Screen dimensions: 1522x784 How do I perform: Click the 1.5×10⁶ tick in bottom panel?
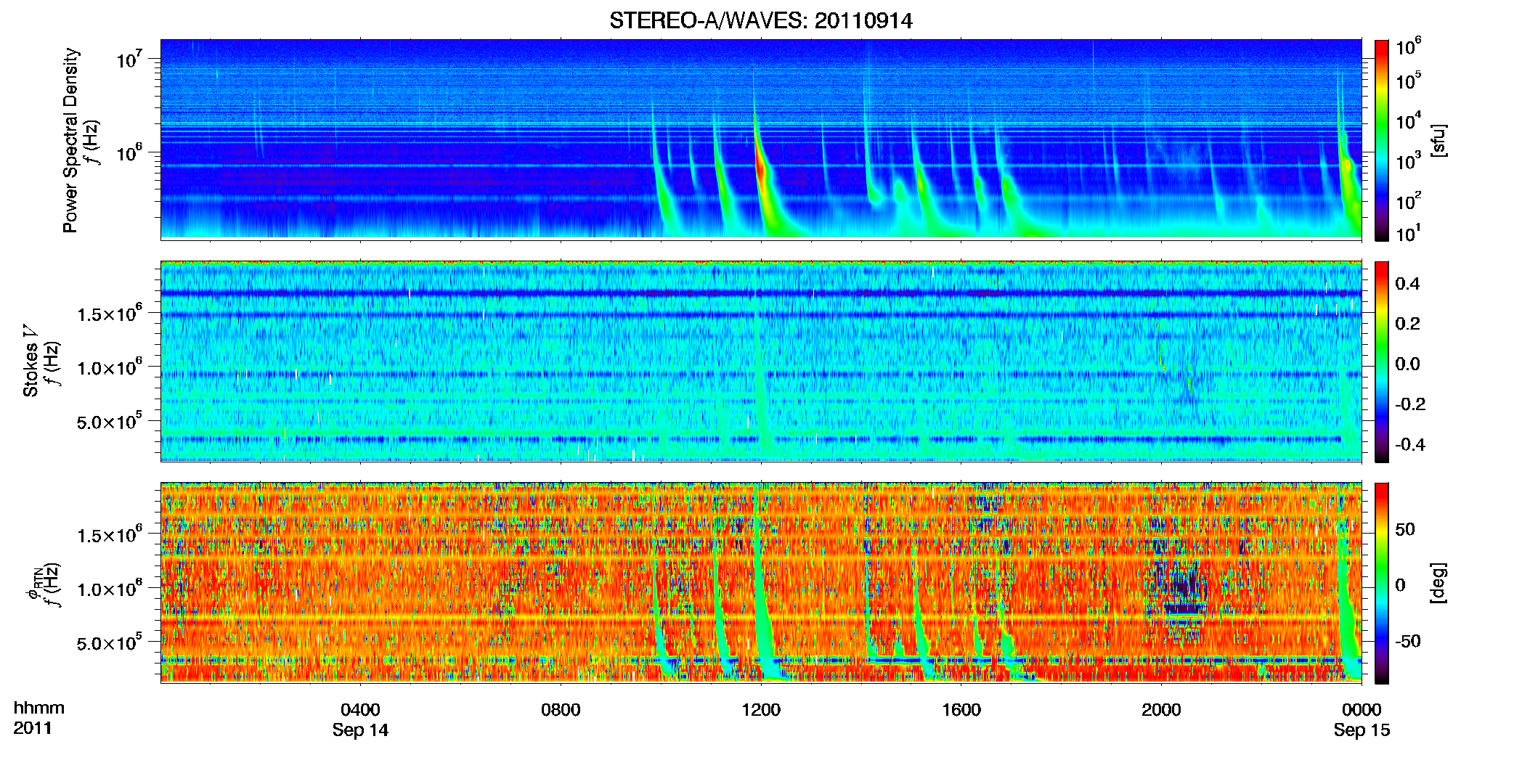click(x=109, y=534)
